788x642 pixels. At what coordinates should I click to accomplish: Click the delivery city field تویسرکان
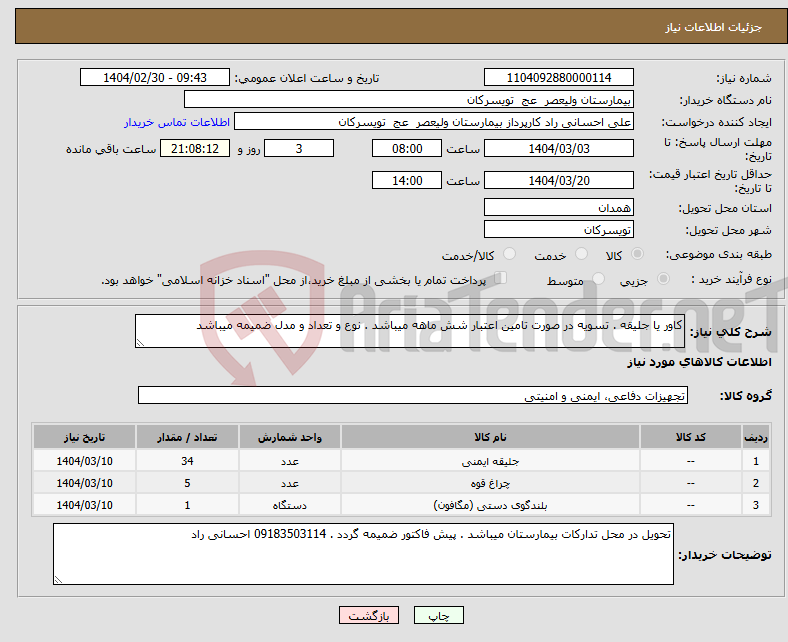(558, 229)
